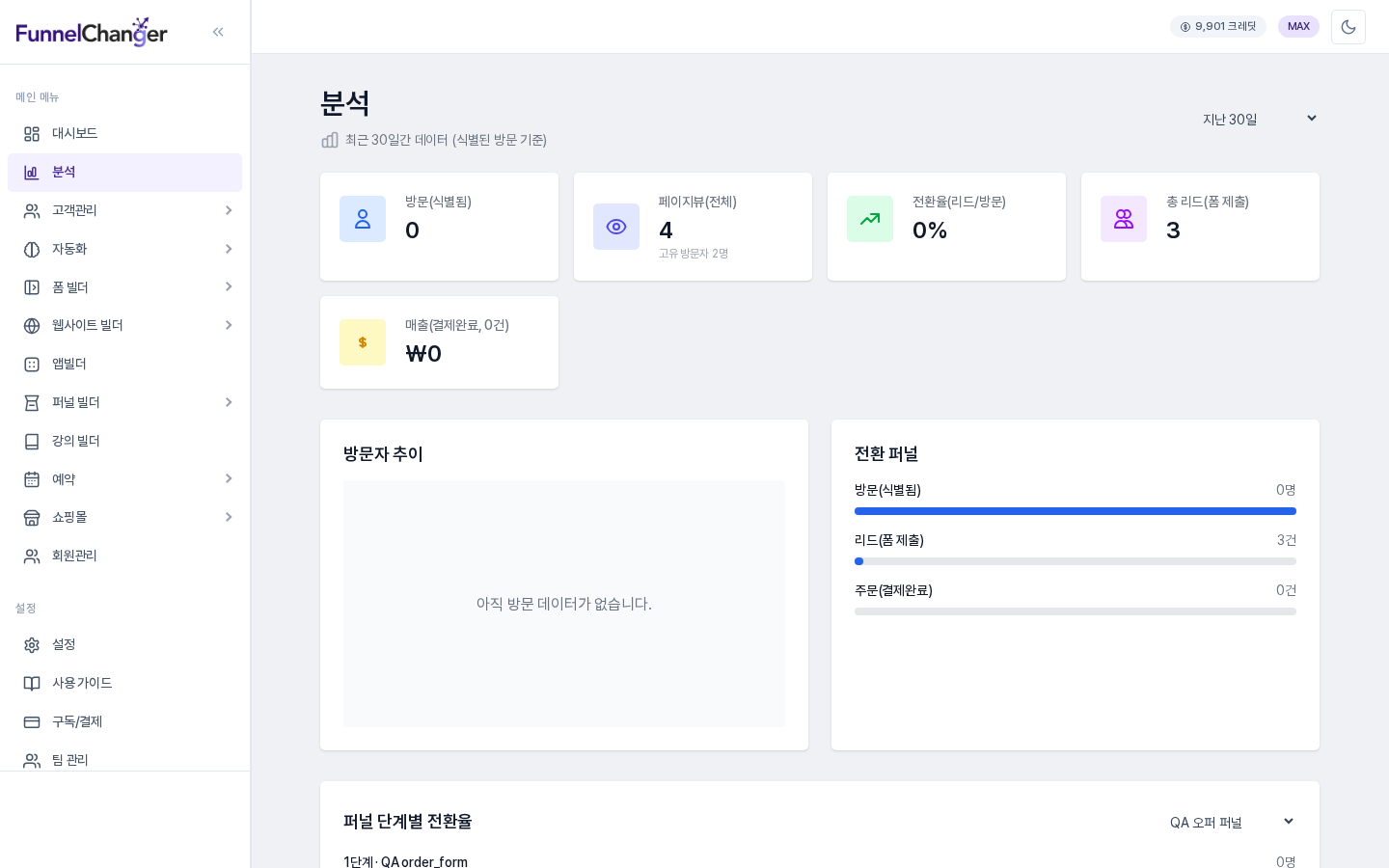Click the 주문(결제완료) funnel progress bar
The width and height of the screenshot is (1389, 868).
[1076, 611]
